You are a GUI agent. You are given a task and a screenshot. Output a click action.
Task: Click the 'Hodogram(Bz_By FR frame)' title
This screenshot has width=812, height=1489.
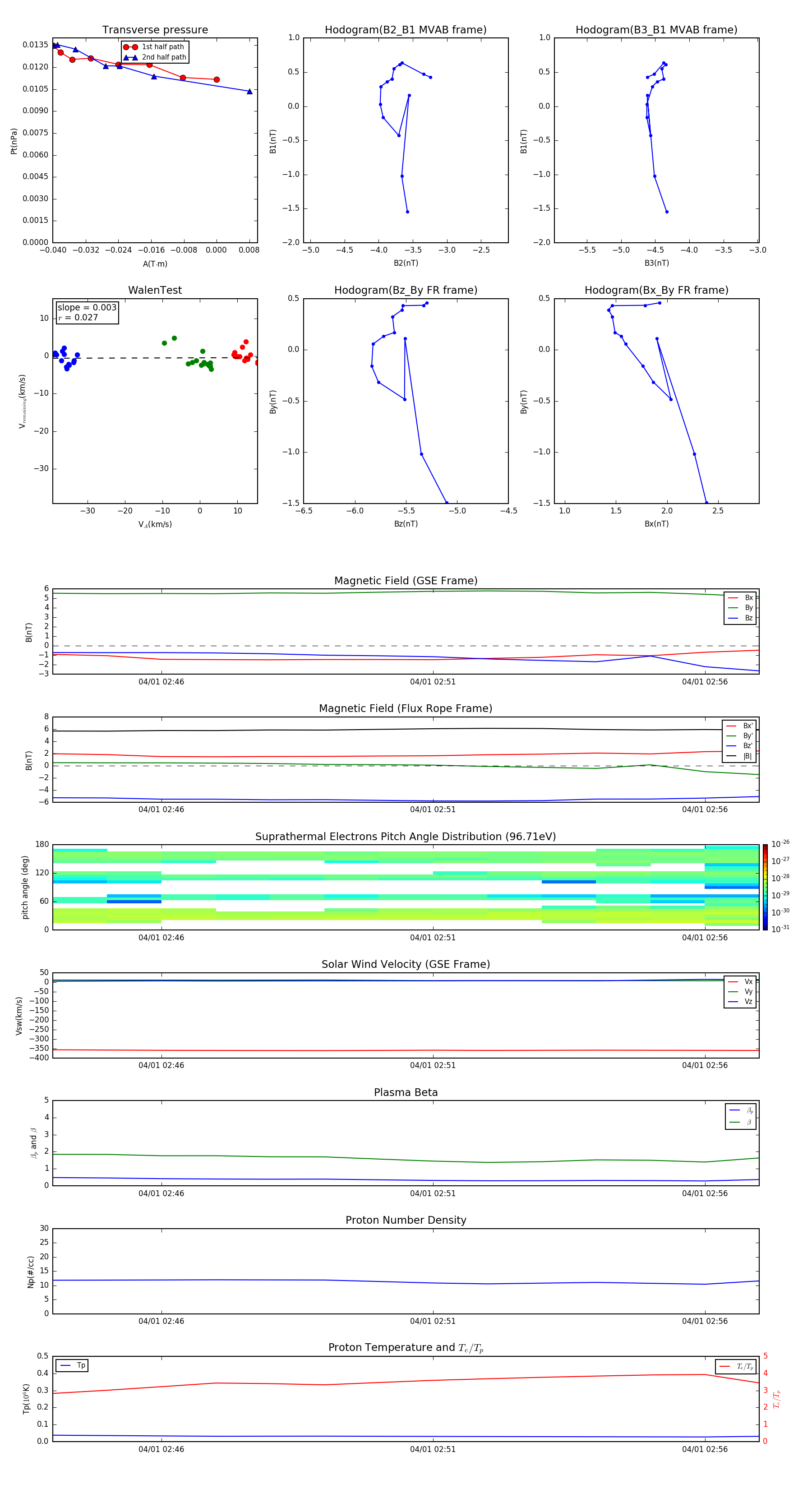(x=406, y=290)
